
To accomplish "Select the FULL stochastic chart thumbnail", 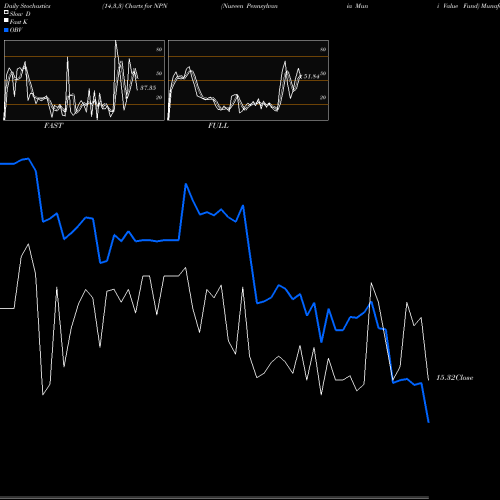I will (x=248, y=80).
